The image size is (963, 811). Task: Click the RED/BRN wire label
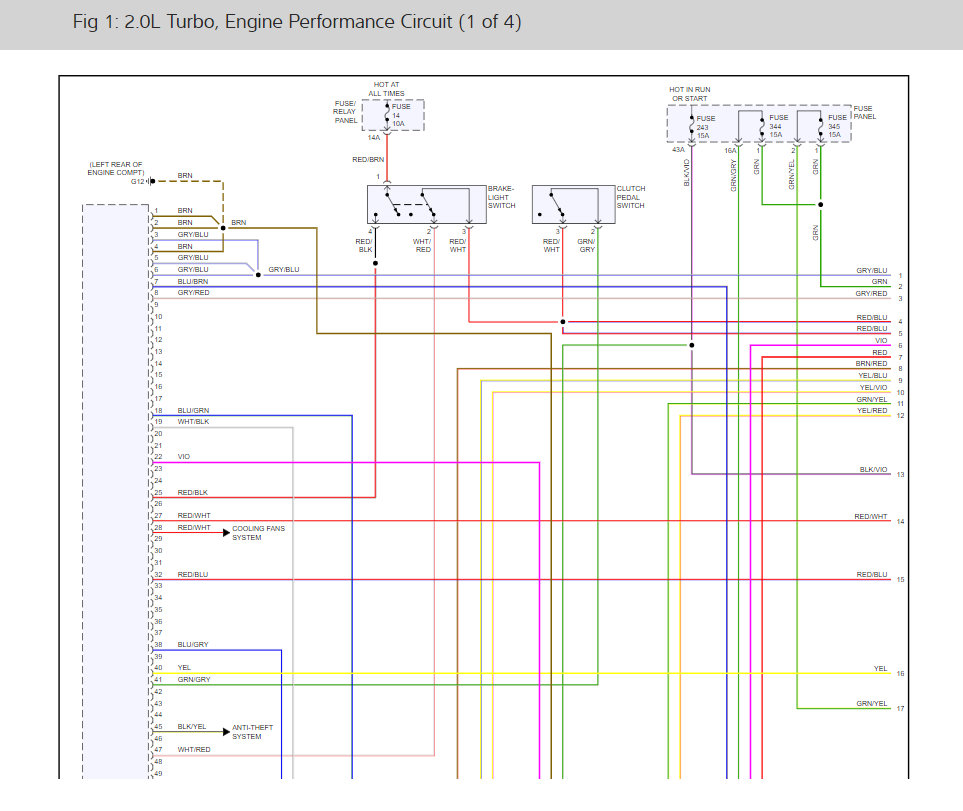tap(368, 160)
